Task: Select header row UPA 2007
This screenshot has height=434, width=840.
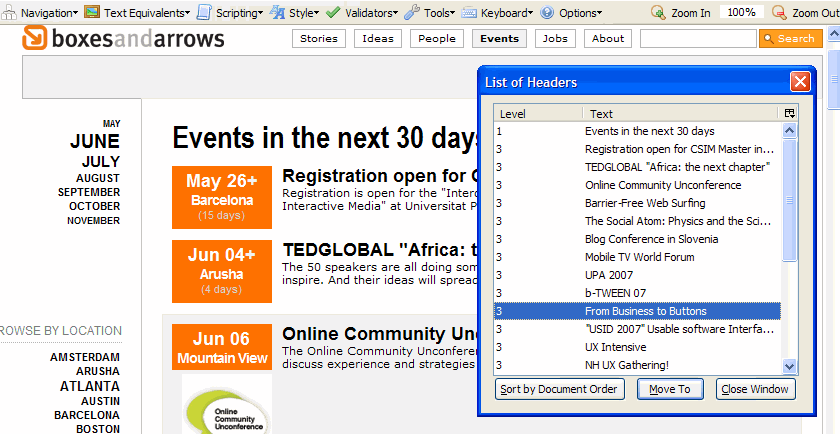Action: [x=637, y=275]
